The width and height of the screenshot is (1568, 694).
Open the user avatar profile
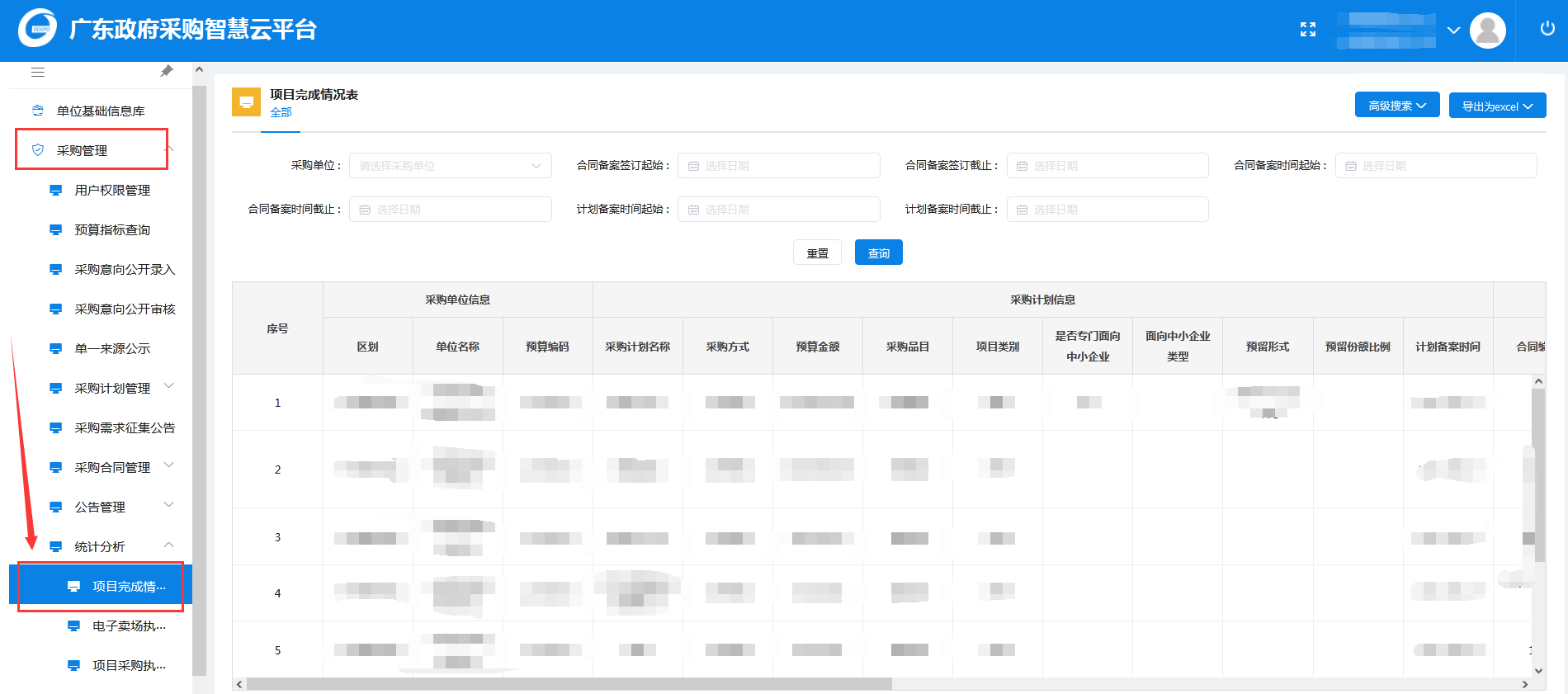point(1488,31)
